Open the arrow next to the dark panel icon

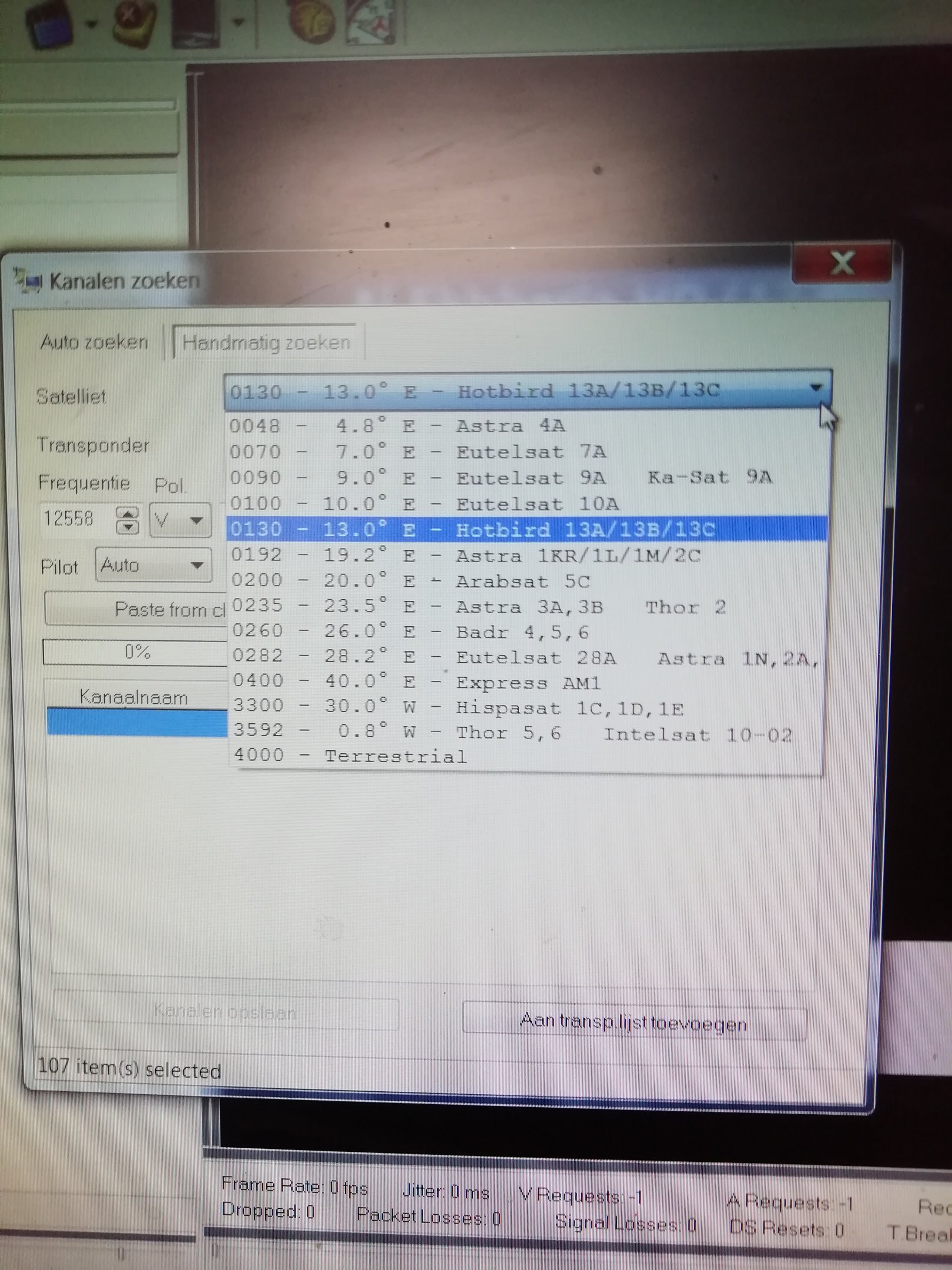[x=238, y=22]
